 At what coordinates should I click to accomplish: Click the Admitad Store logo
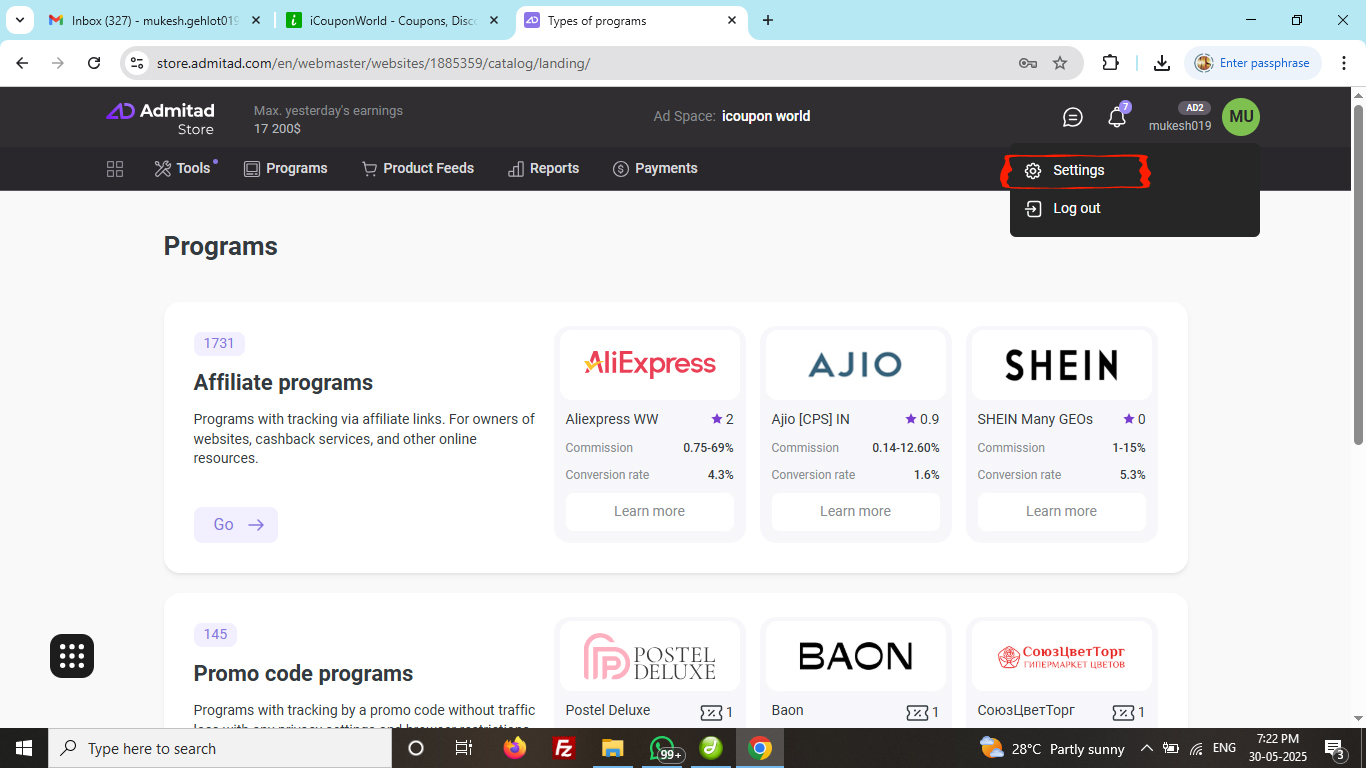[x=160, y=118]
